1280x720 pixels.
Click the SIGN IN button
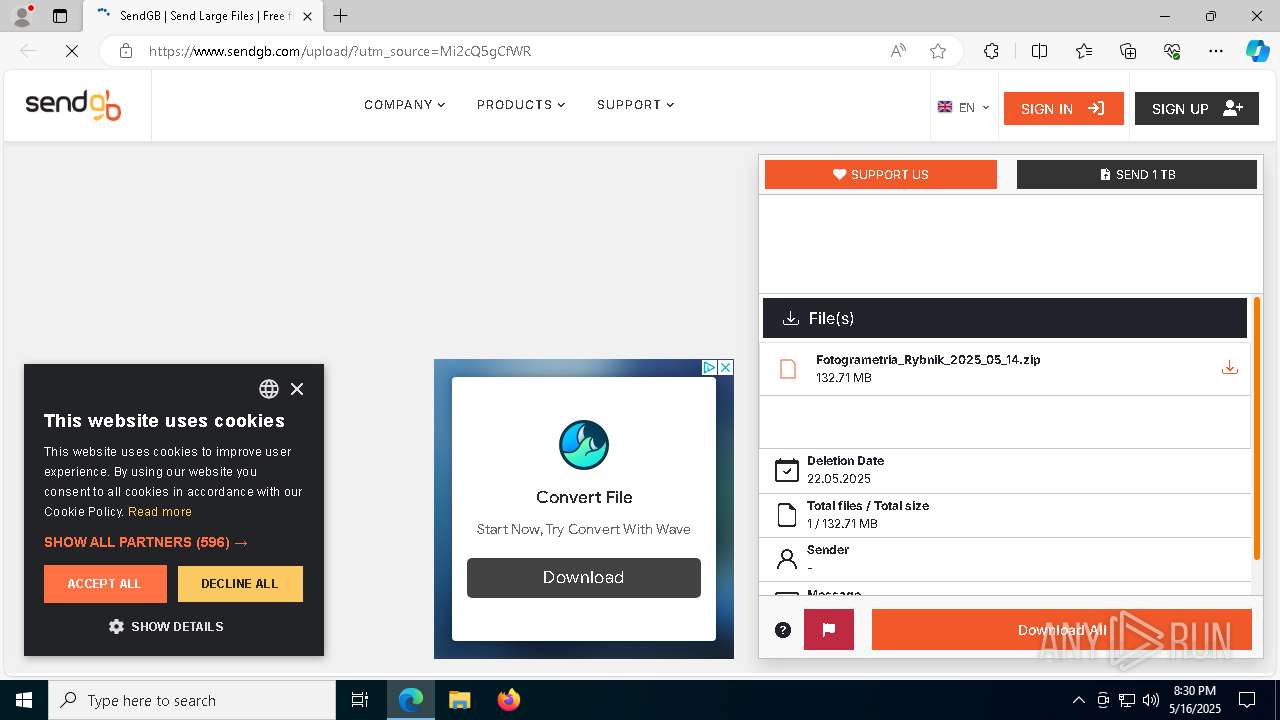pyautogui.click(x=1064, y=108)
